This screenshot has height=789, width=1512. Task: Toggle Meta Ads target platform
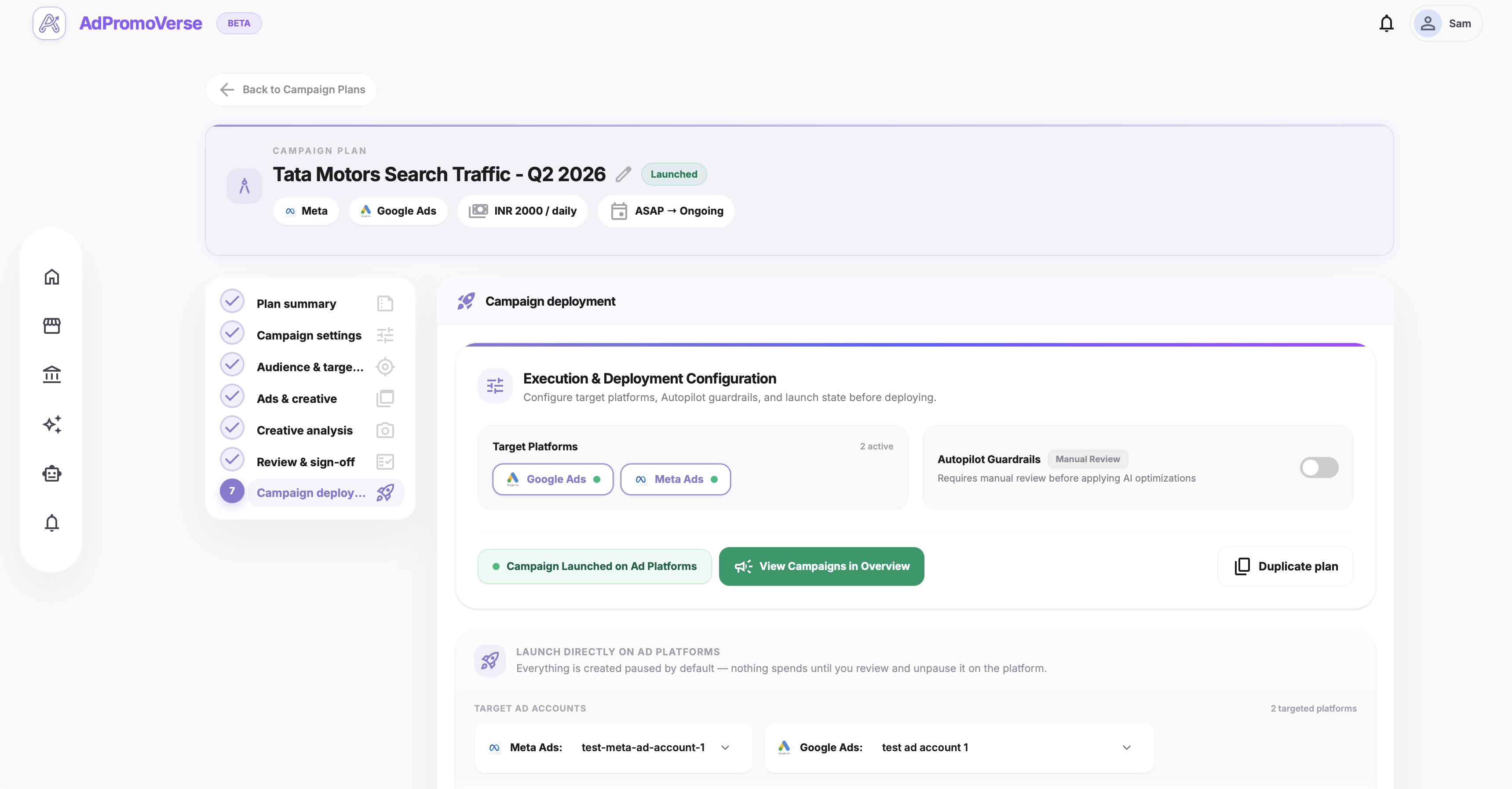676,479
